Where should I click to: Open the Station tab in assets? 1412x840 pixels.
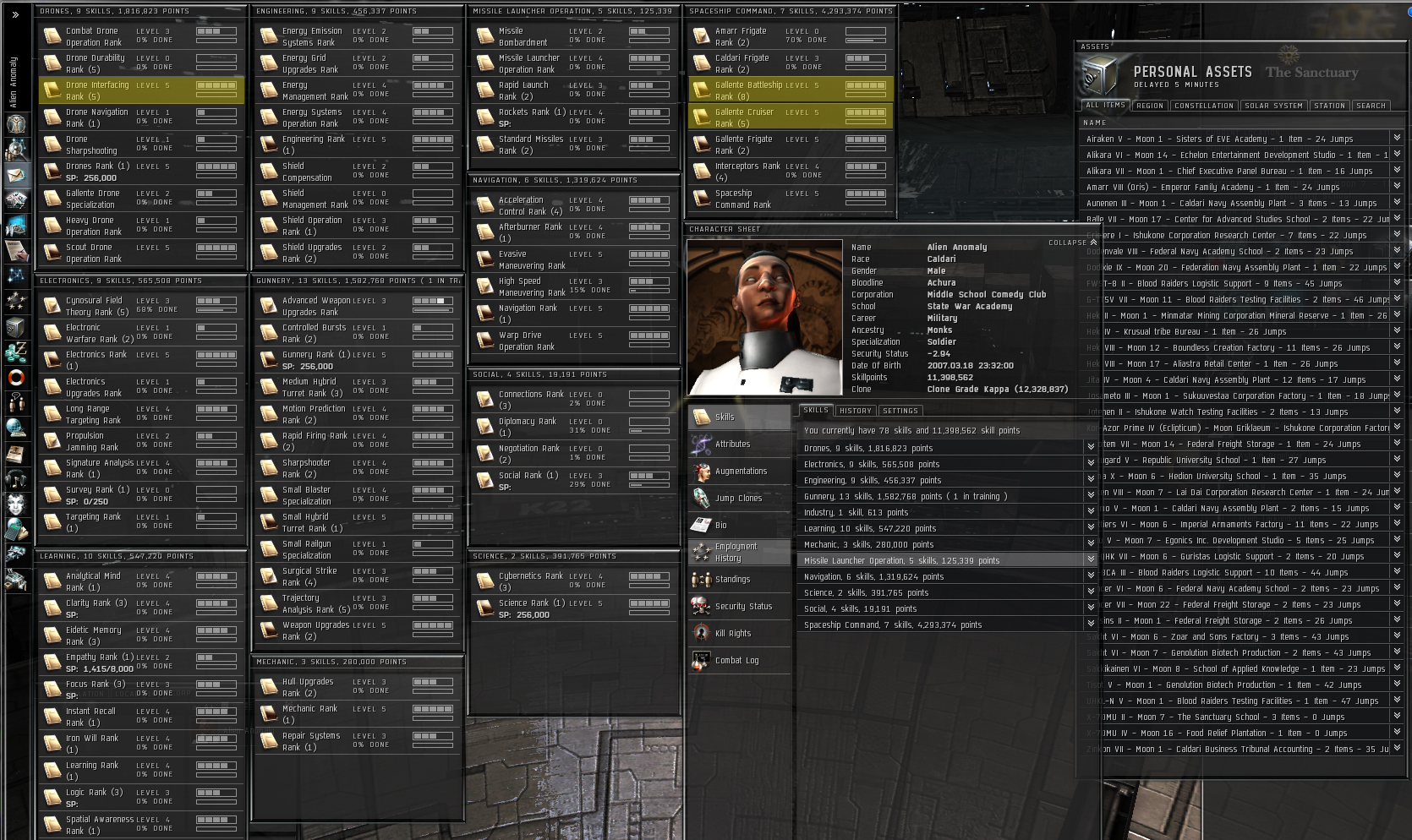coord(1329,106)
